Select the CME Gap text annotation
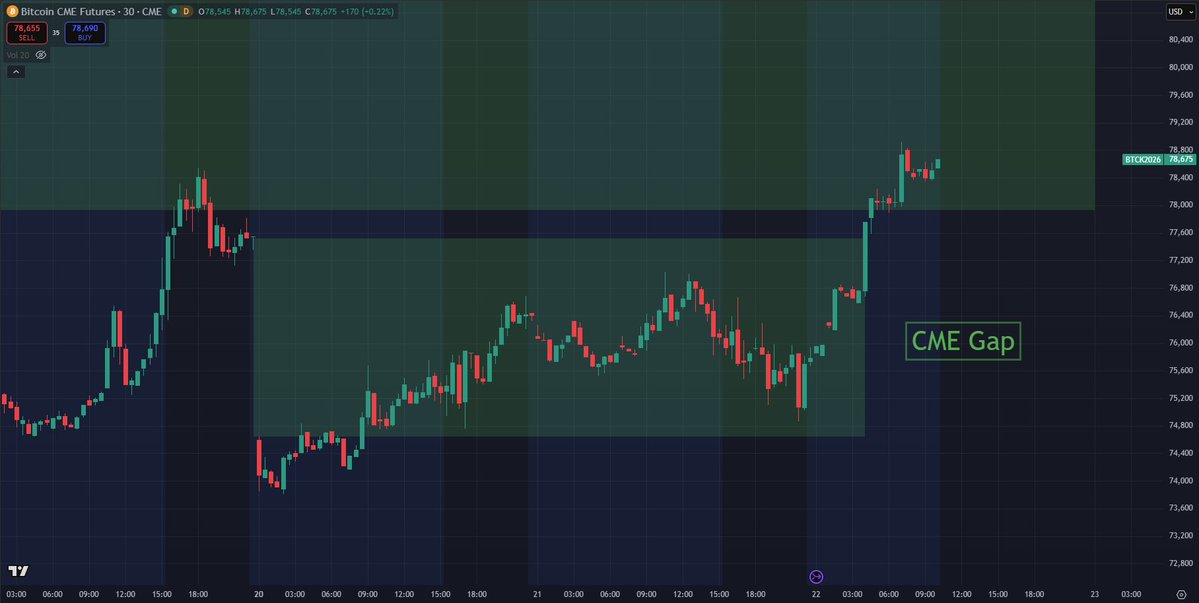Viewport: 1199px width, 603px height. point(963,341)
